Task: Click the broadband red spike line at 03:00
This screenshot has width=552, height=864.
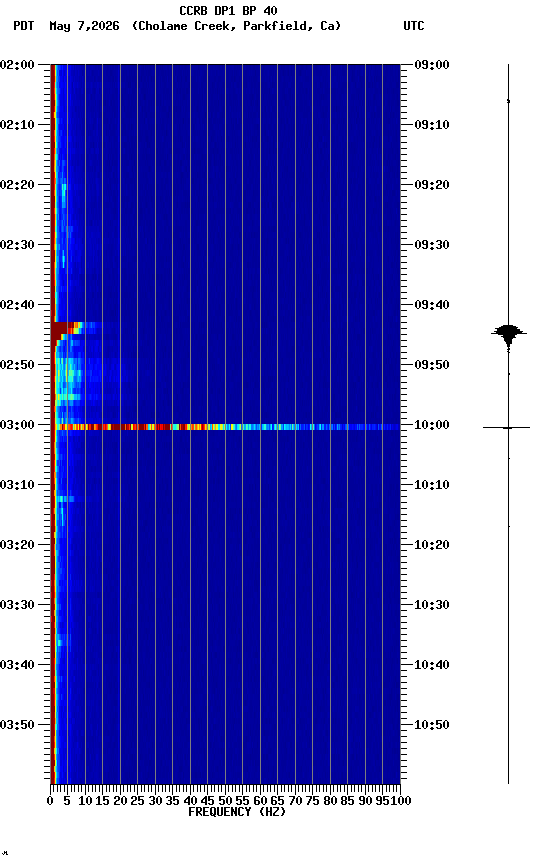Action: pos(227,427)
